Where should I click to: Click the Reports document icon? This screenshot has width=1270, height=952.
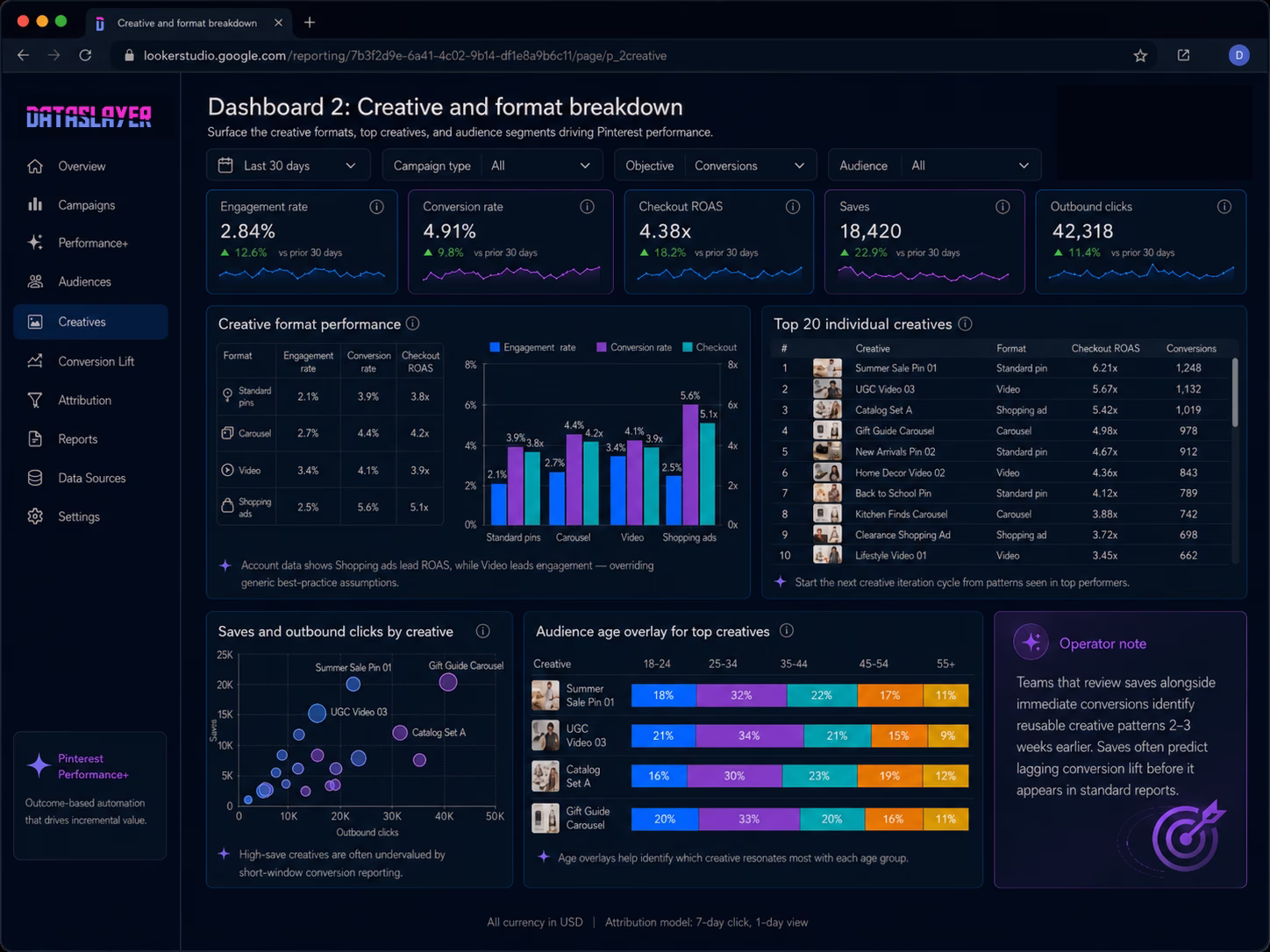coord(35,438)
